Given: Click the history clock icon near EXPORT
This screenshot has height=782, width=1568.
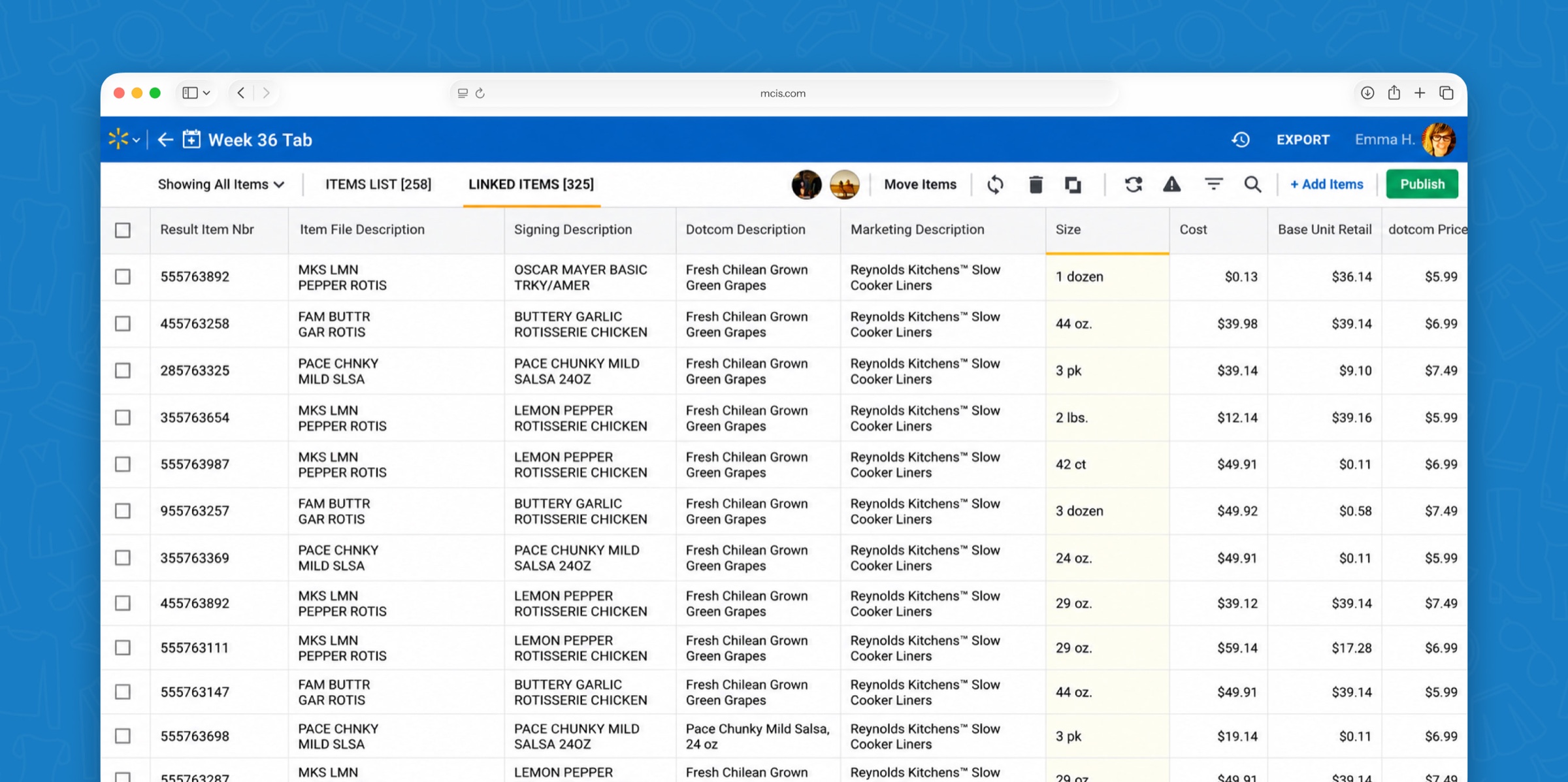Looking at the screenshot, I should click(1240, 140).
